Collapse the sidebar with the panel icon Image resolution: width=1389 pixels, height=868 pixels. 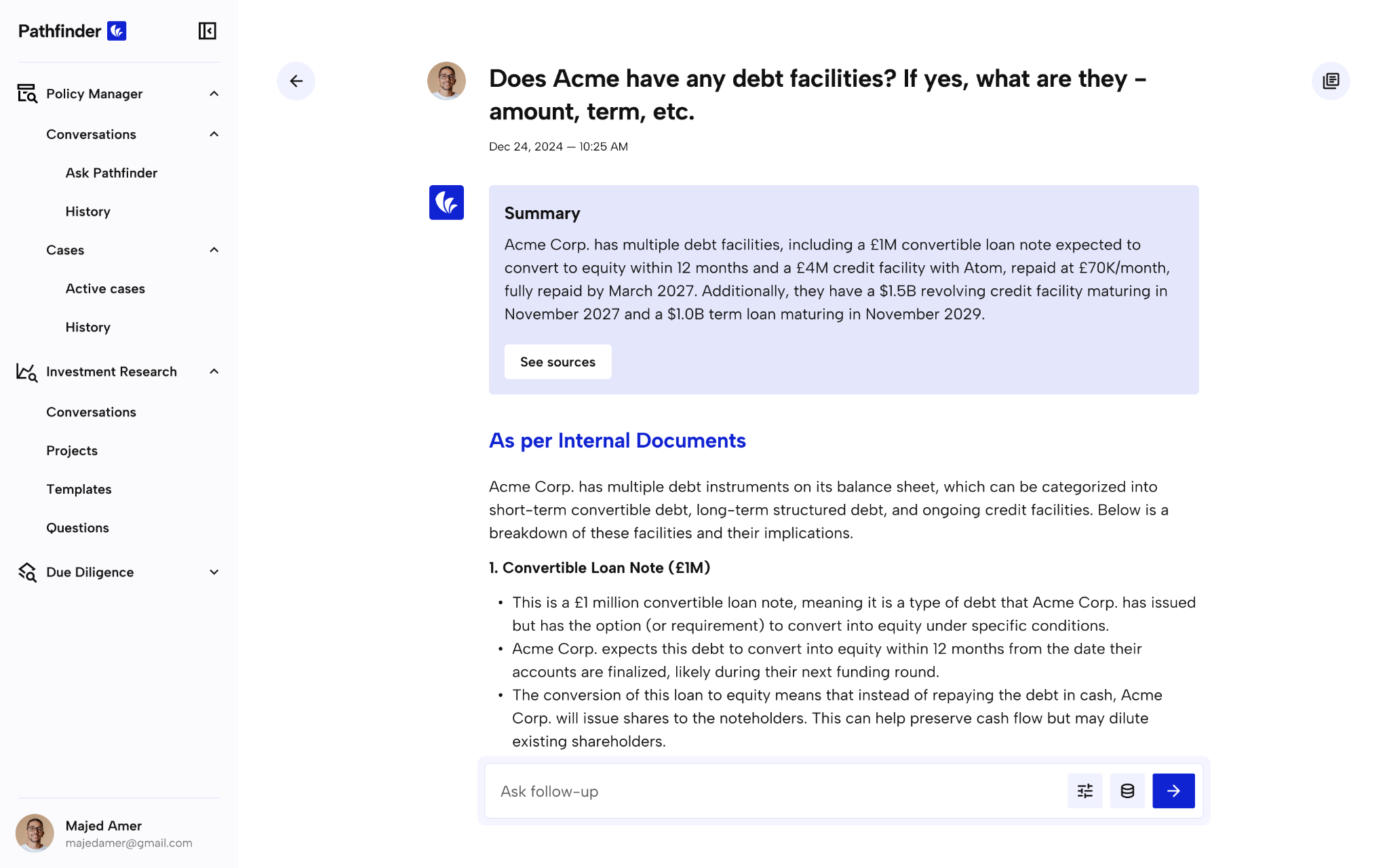coord(207,31)
